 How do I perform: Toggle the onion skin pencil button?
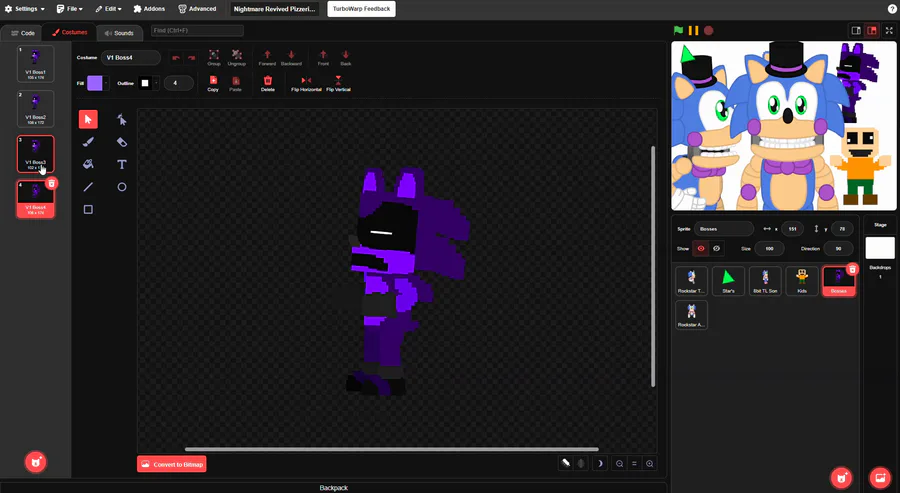[566, 463]
